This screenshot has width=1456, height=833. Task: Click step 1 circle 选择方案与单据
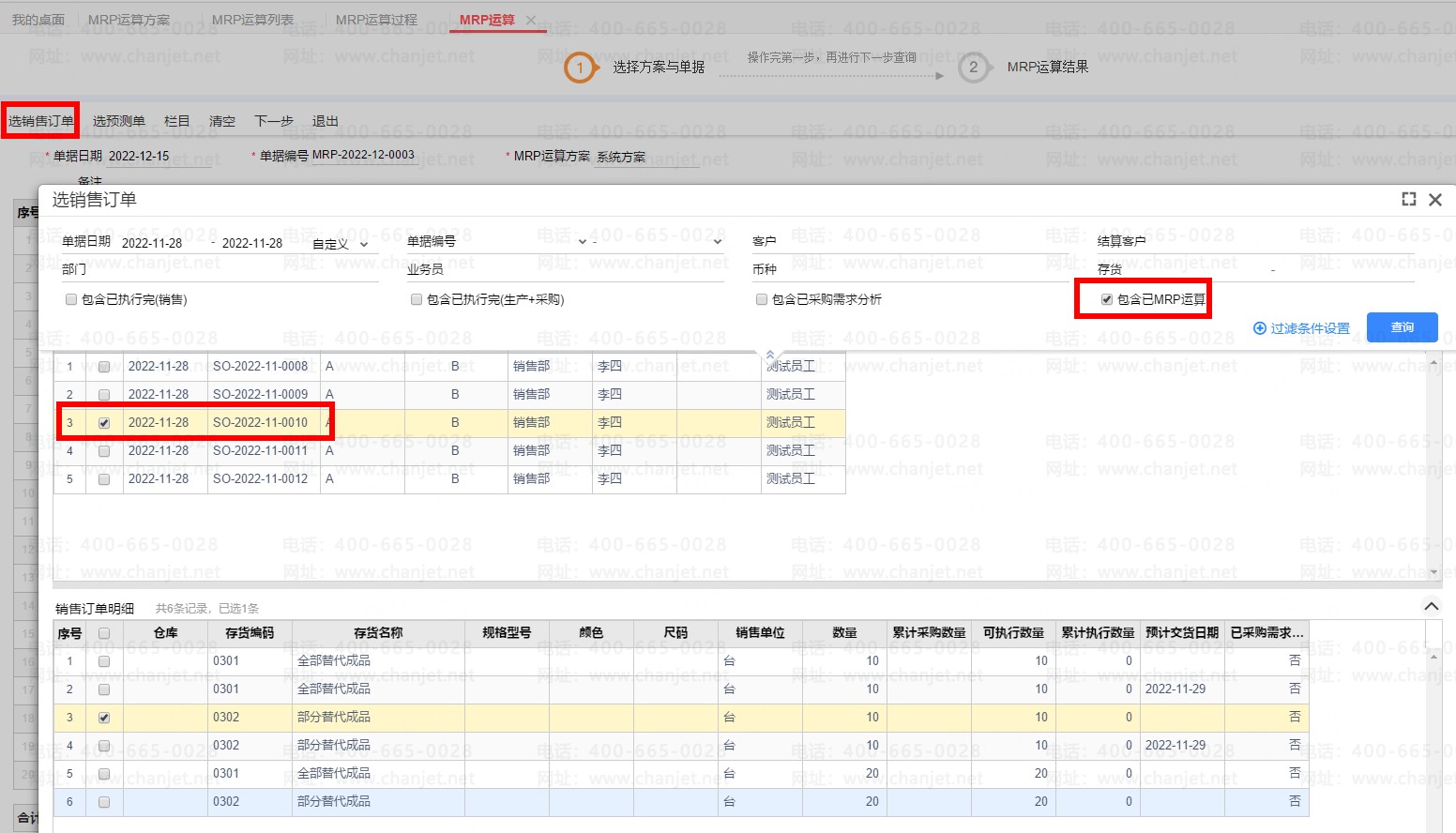click(580, 68)
